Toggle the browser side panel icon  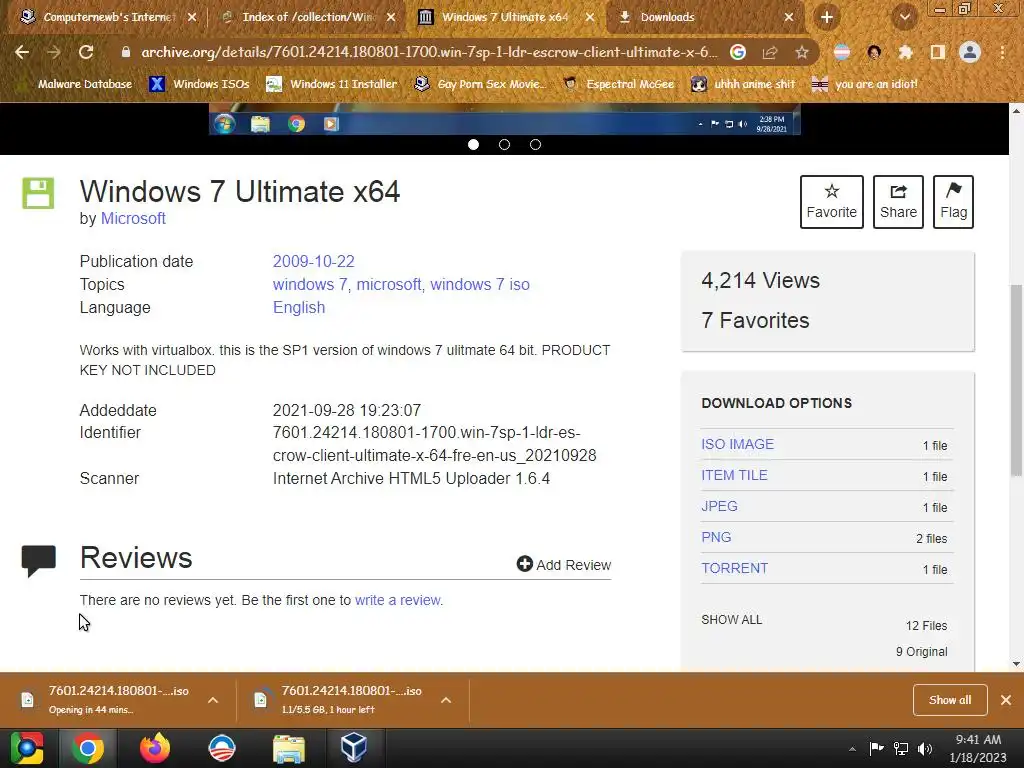click(x=938, y=52)
